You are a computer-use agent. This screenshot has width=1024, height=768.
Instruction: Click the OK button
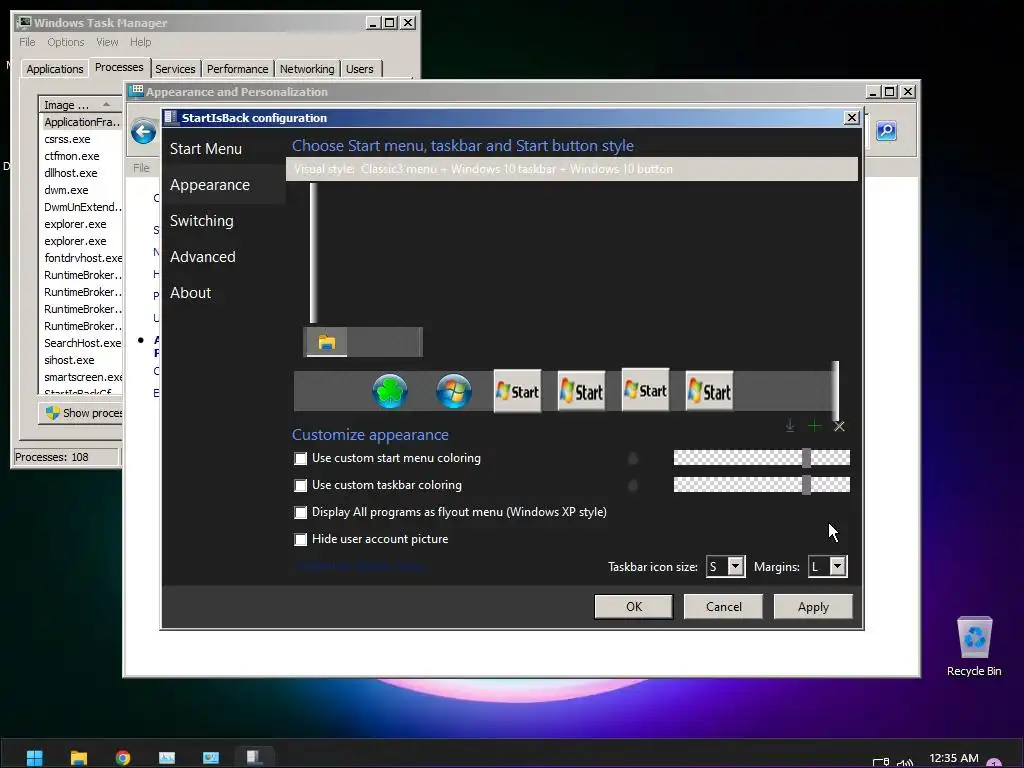(633, 607)
